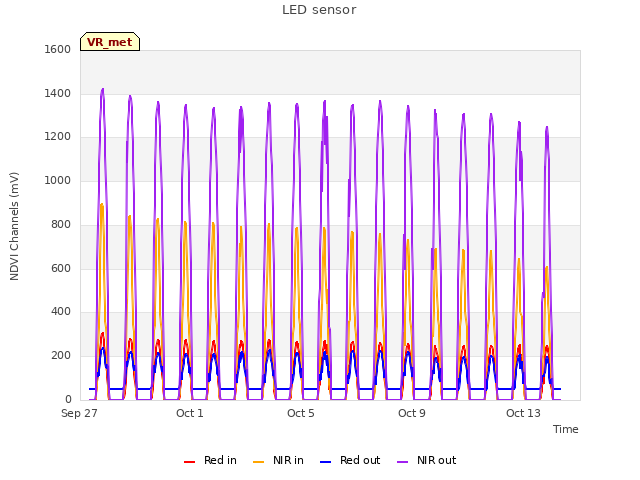The width and height of the screenshot is (640, 480).
Task: Toggle the Red out legend entry
Action: (x=350, y=460)
